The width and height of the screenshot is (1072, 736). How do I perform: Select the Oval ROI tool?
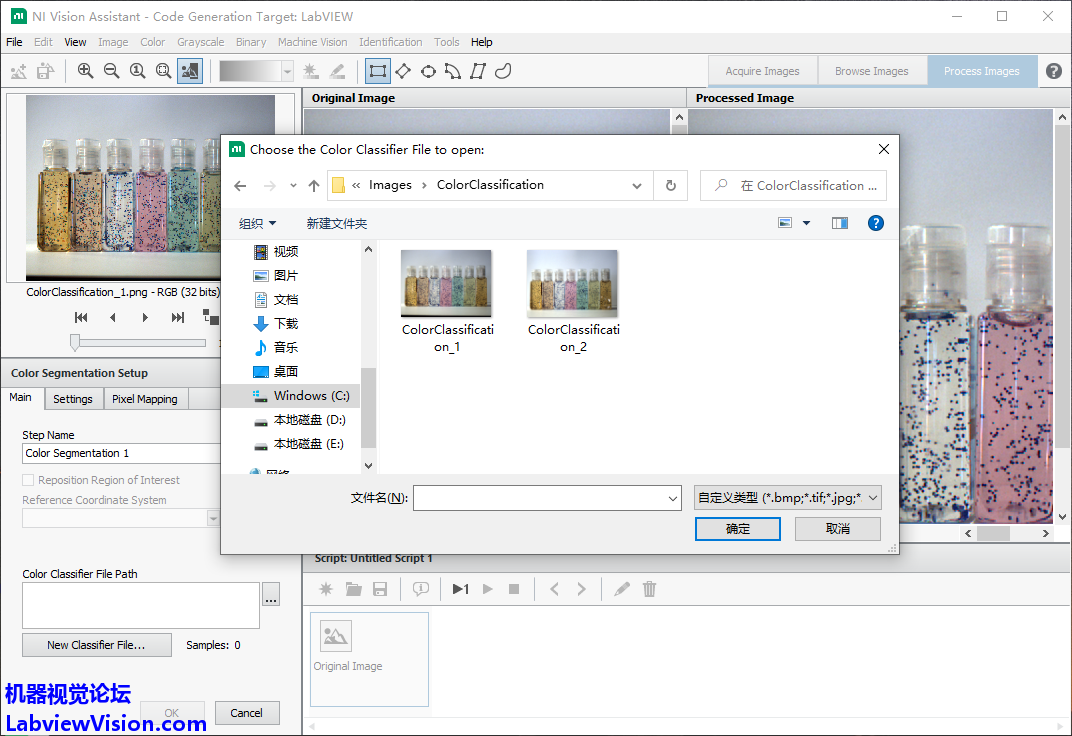428,71
